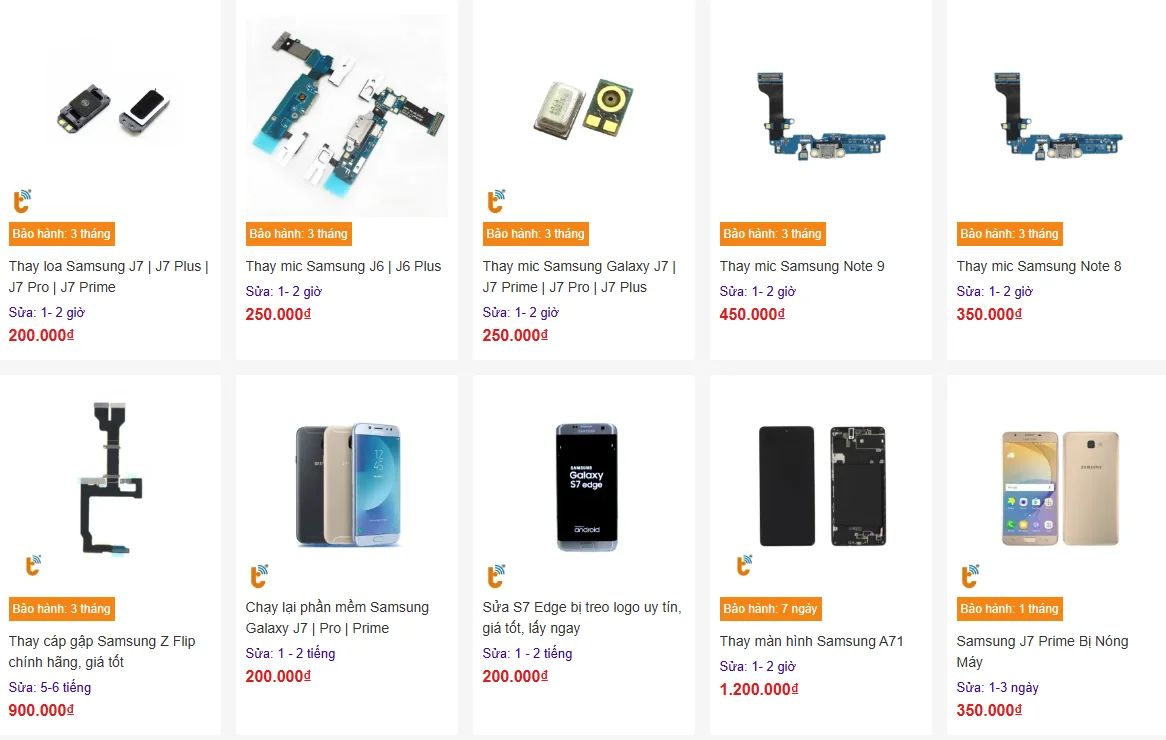1166x740 pixels.
Task: Open Samsung Note 9 mic product image
Action: tap(820, 116)
